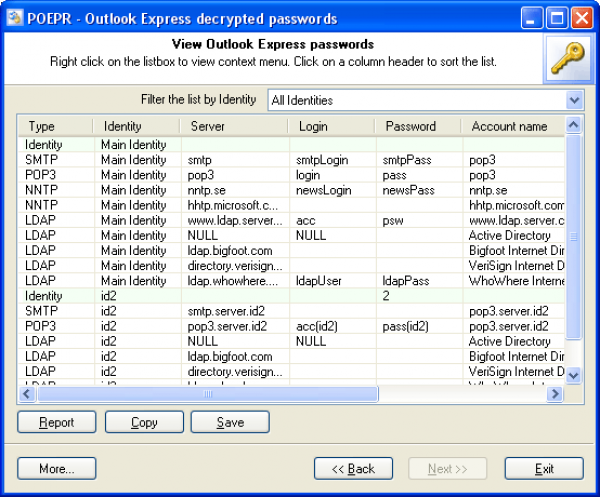Click the Save button
The width and height of the screenshot is (600, 497).
[x=230, y=422]
